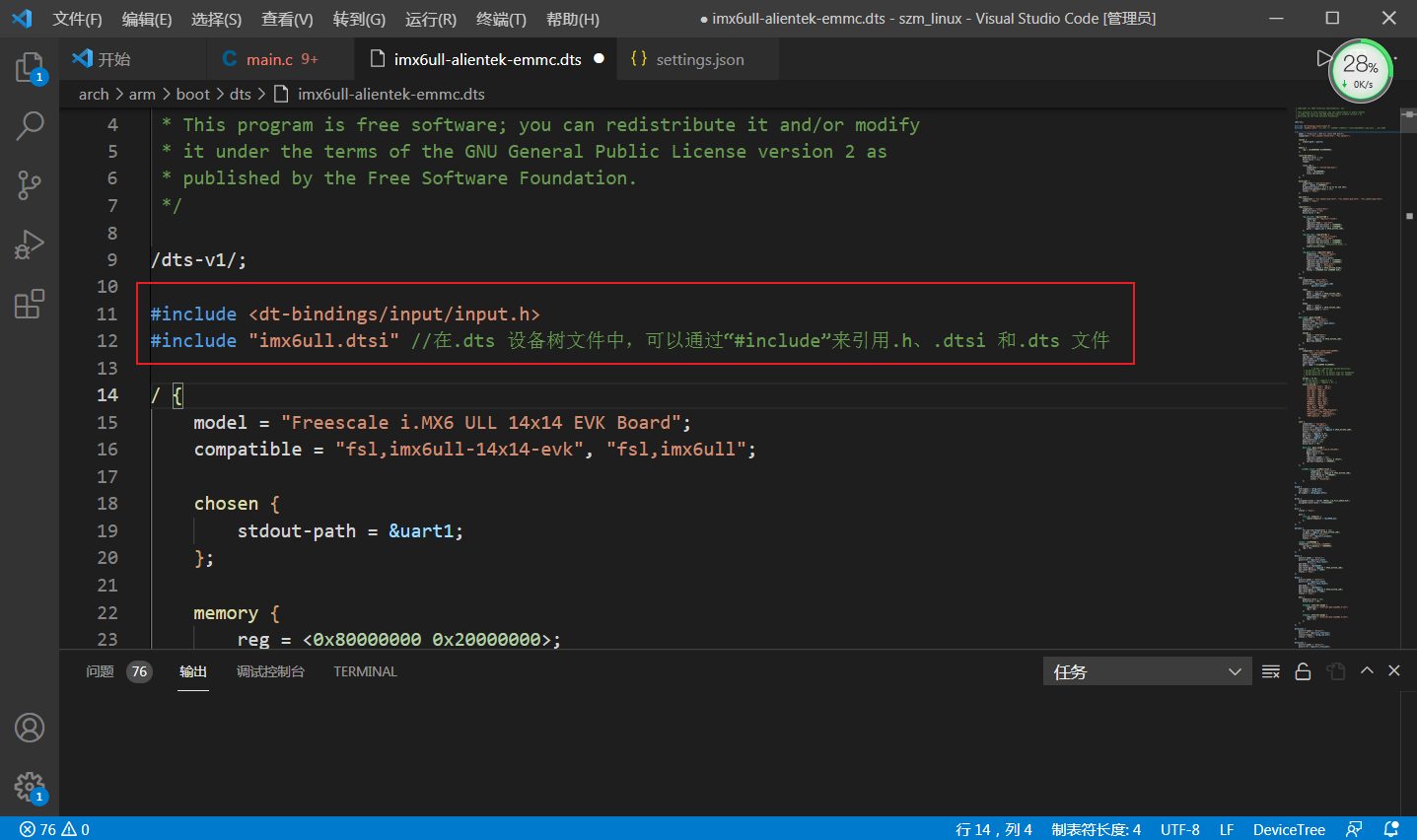
Task: Click the arch breadcrumb segment
Action: click(94, 94)
